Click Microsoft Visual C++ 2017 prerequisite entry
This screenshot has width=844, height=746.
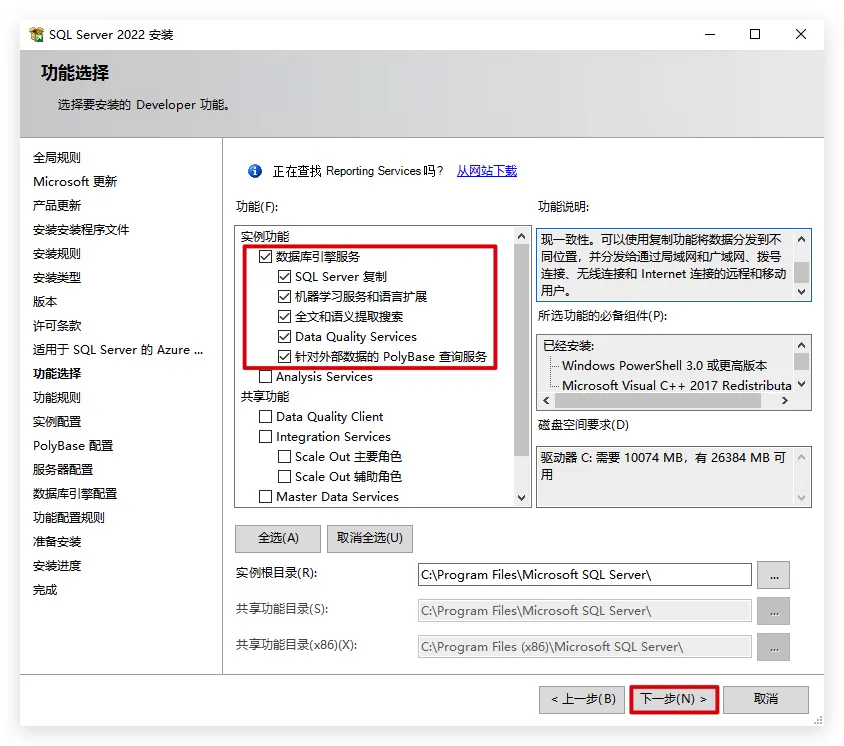coord(677,385)
